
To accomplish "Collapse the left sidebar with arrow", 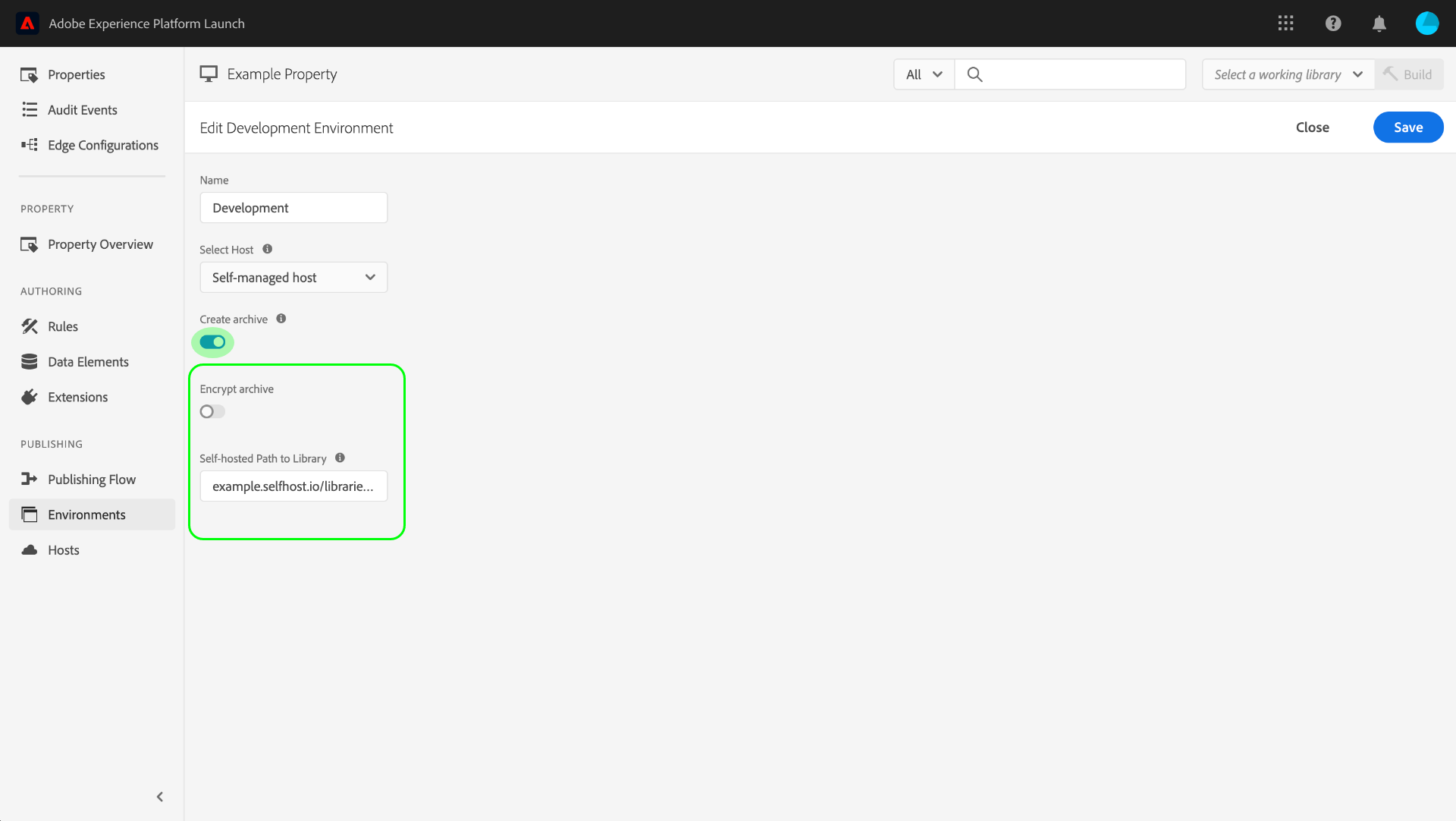I will (x=160, y=797).
